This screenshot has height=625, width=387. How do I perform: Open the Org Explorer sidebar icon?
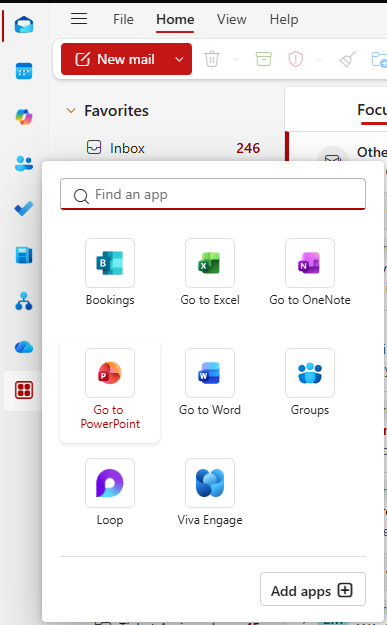(24, 301)
